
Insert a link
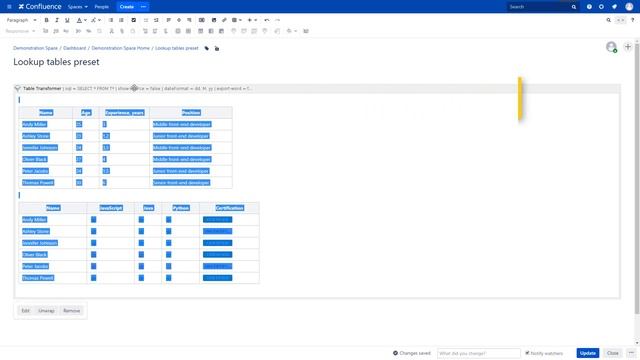(x=224, y=20)
